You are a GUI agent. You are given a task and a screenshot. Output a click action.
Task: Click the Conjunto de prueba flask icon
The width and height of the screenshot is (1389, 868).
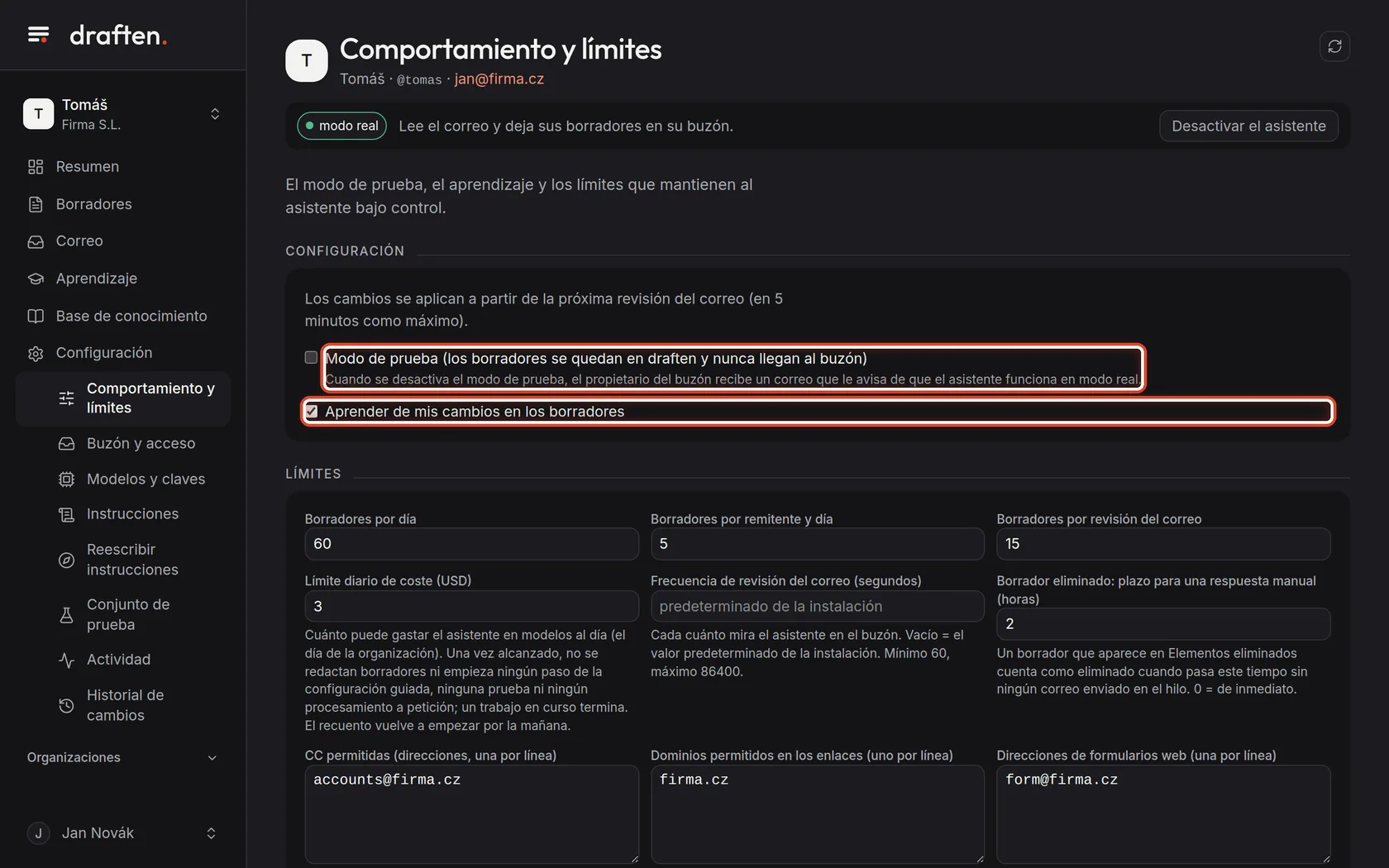pos(67,615)
